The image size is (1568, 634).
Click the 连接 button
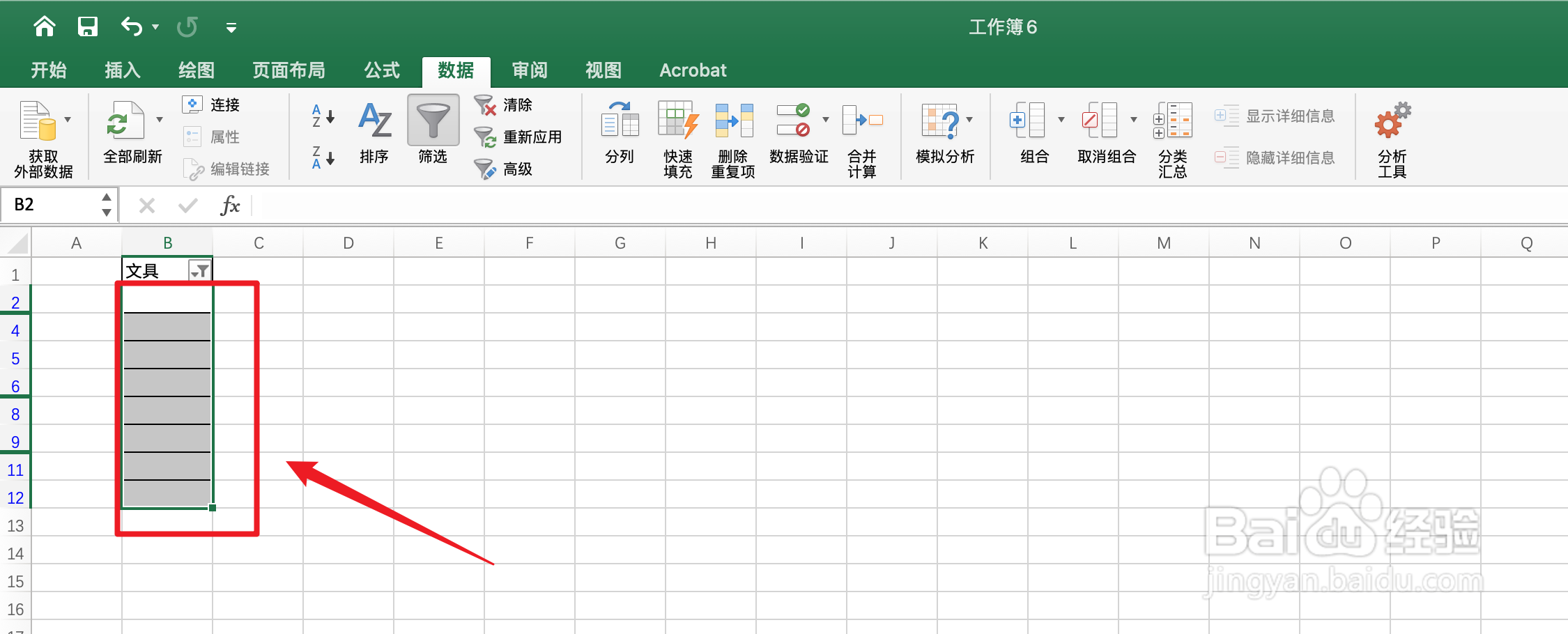[211, 105]
